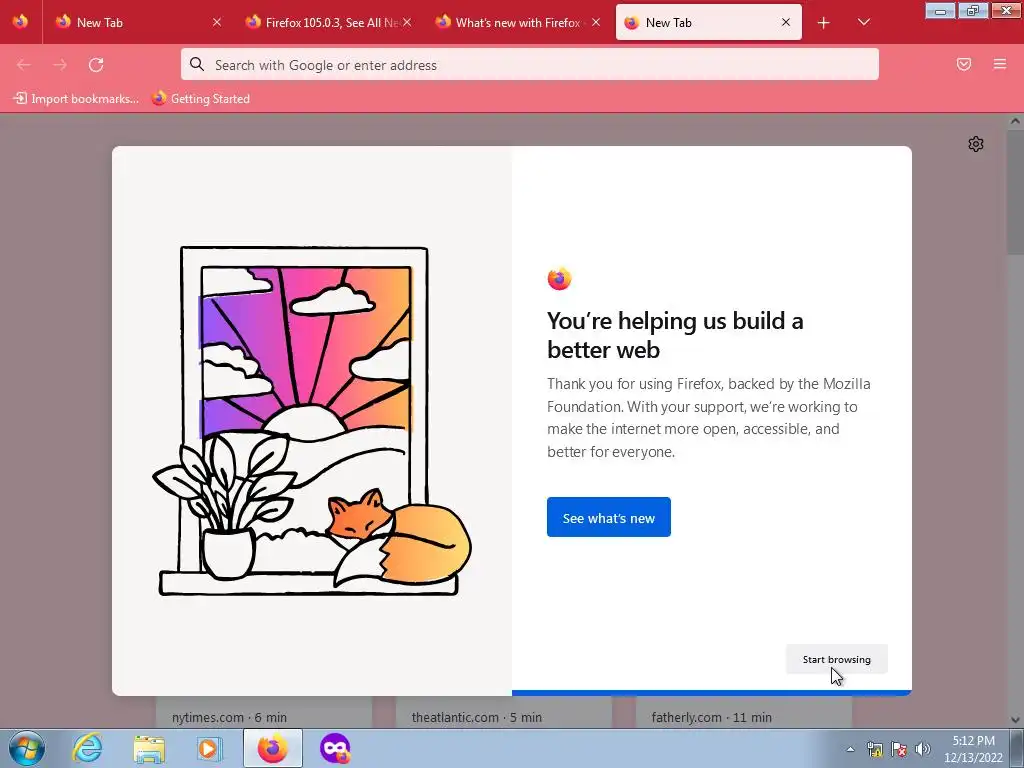Open Windows Explorer from taskbar
The image size is (1024, 768).
[149, 748]
